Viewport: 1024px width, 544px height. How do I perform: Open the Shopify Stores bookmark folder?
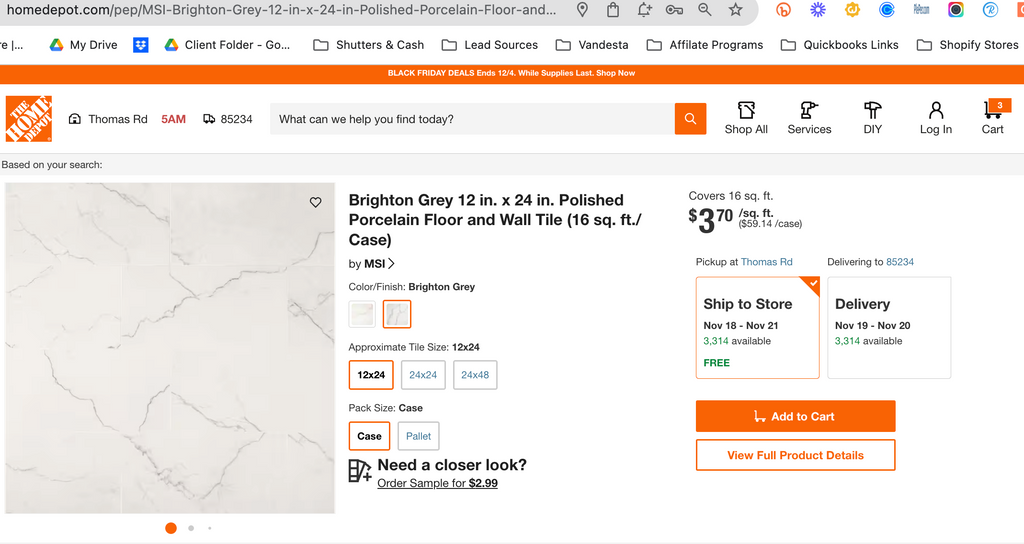tap(968, 44)
